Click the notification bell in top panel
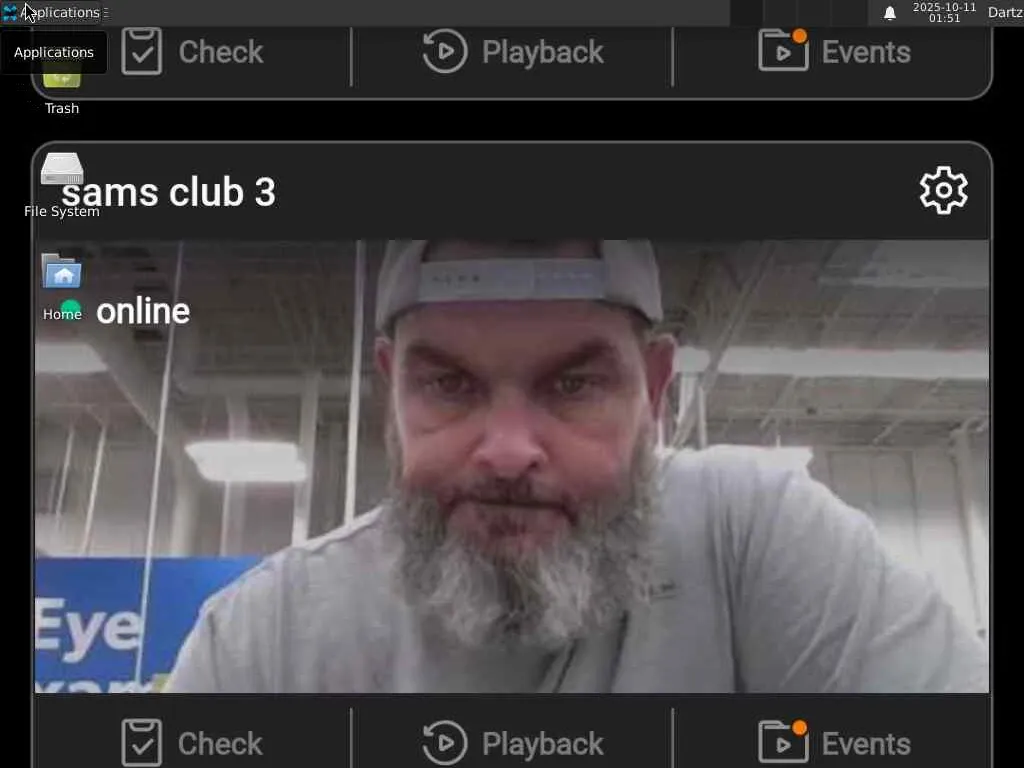 click(x=889, y=13)
